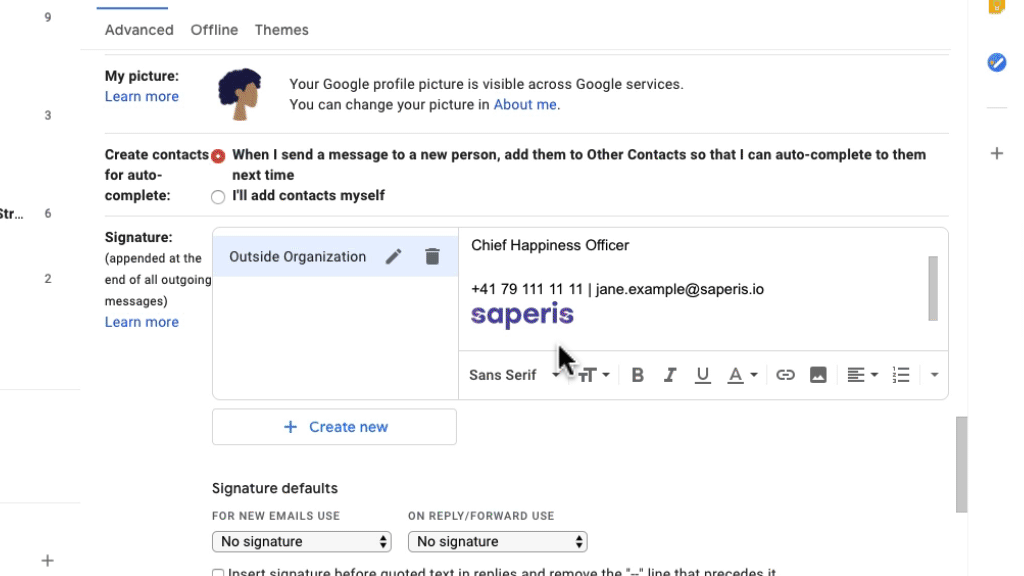Switch to the Advanced settings tab
The width and height of the screenshot is (1024, 576).
pyautogui.click(x=139, y=30)
